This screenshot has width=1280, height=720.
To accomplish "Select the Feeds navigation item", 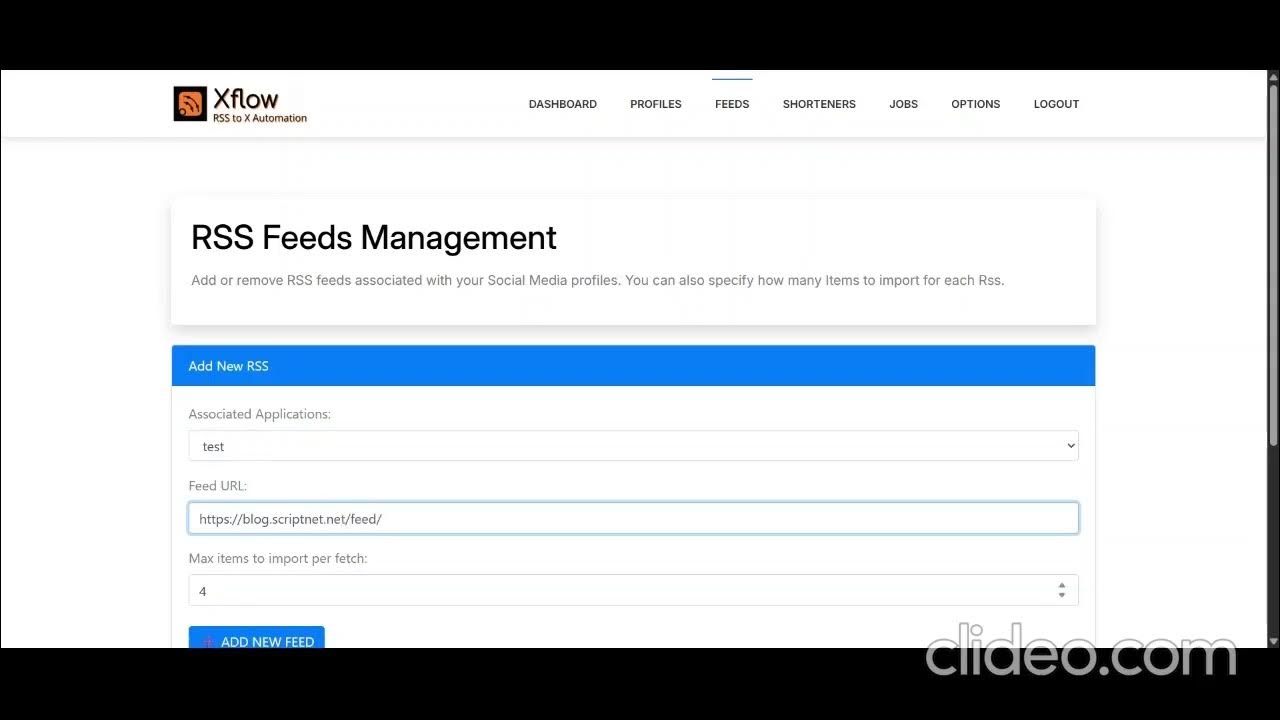I will click(732, 104).
